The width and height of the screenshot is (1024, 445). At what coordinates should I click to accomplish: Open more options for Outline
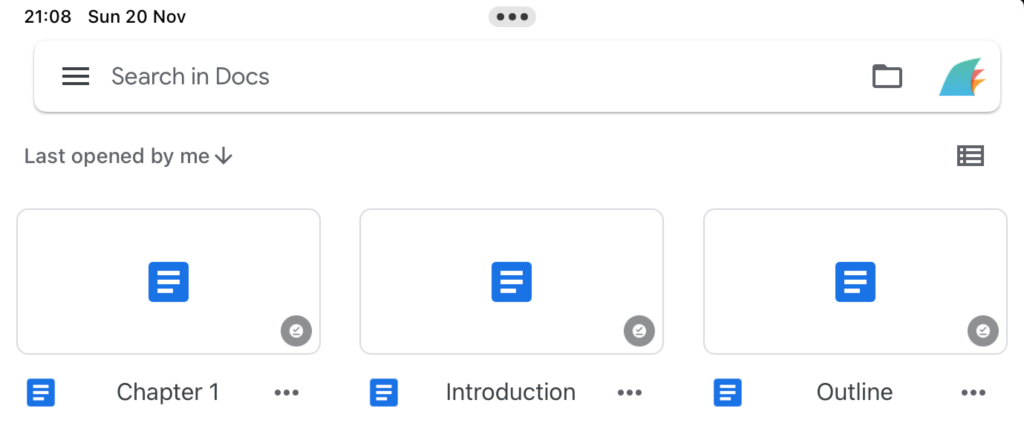tap(973, 393)
